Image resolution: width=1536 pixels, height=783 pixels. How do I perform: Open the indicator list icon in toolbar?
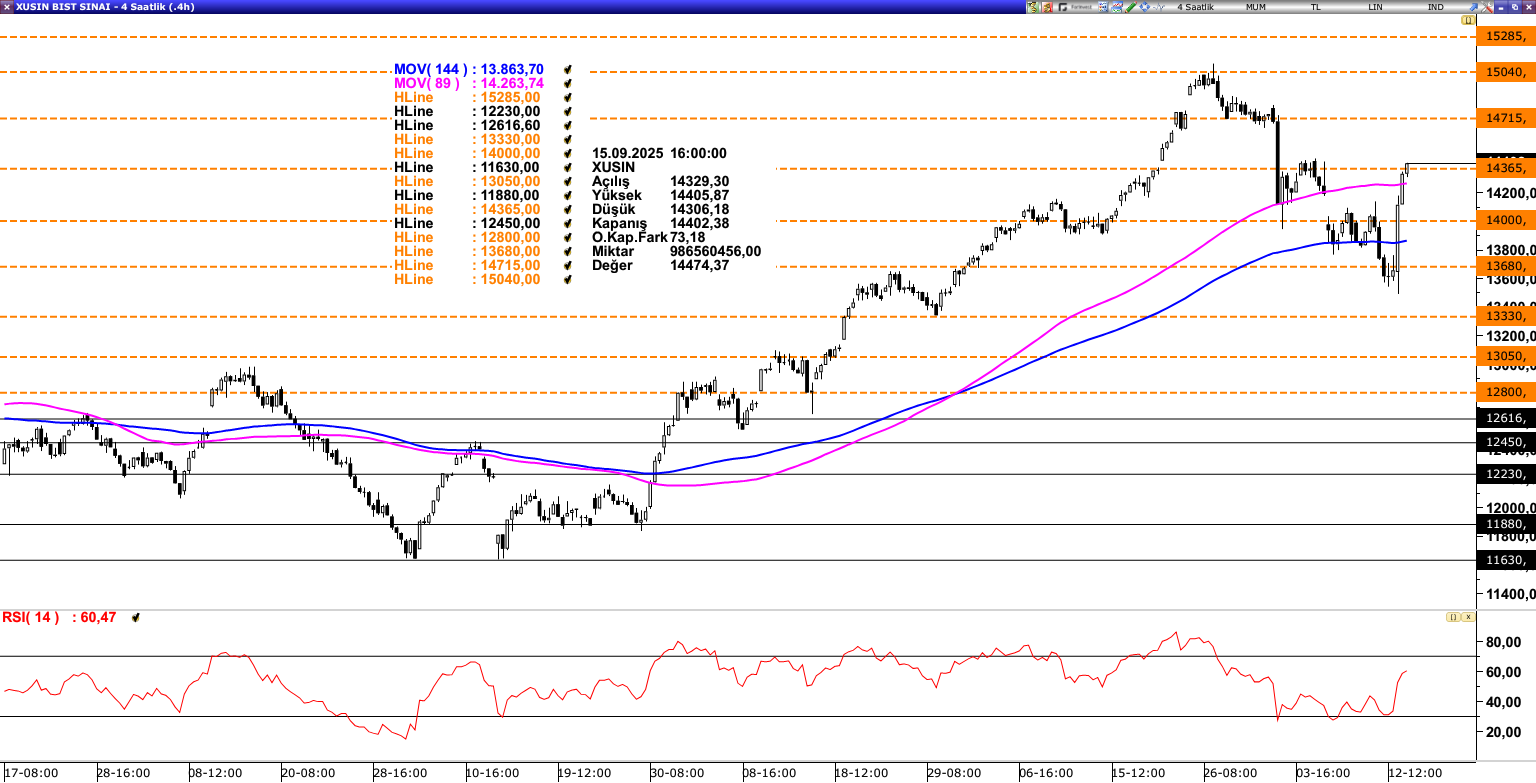click(1103, 7)
